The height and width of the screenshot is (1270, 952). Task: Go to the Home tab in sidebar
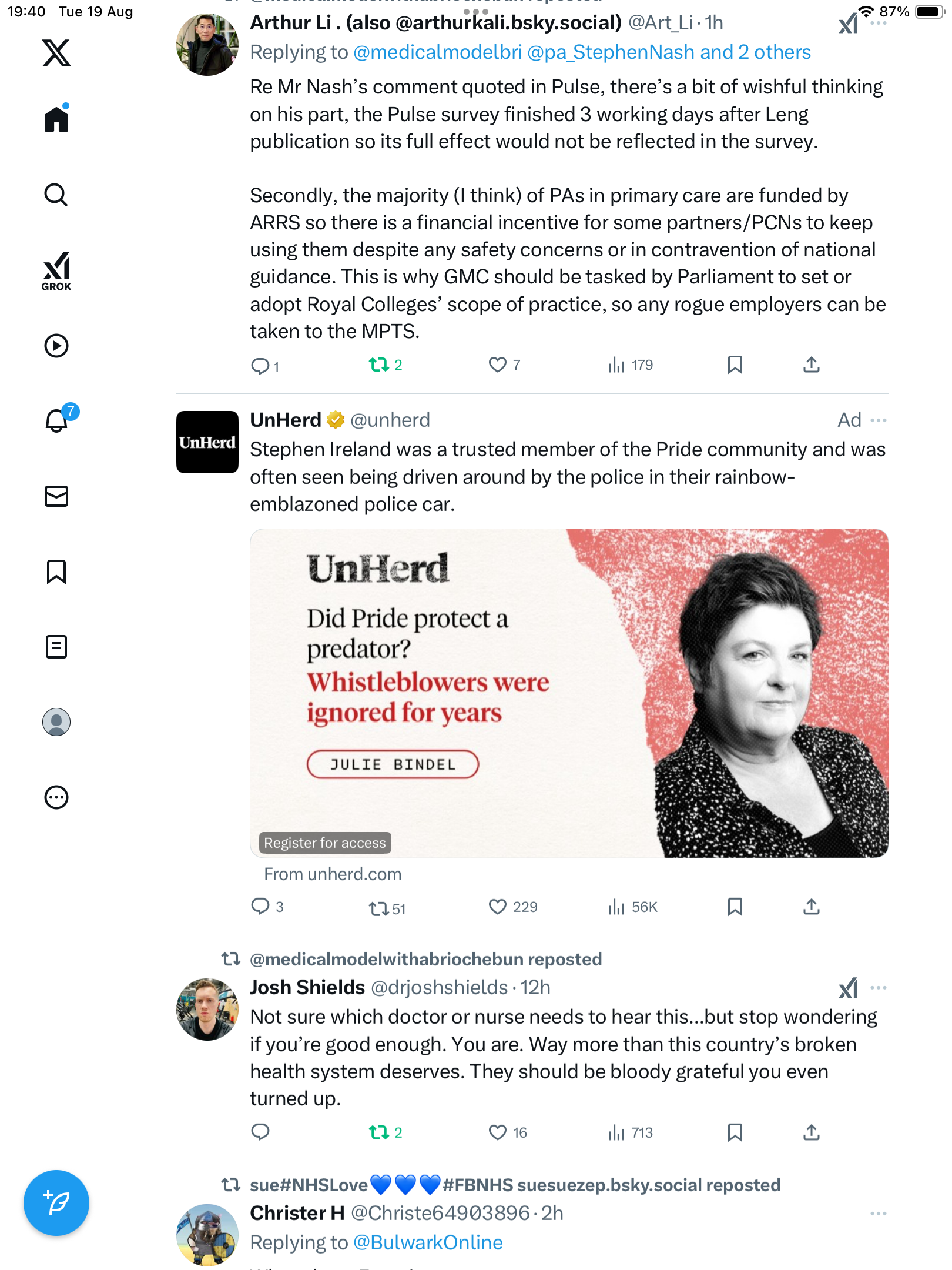click(x=56, y=119)
